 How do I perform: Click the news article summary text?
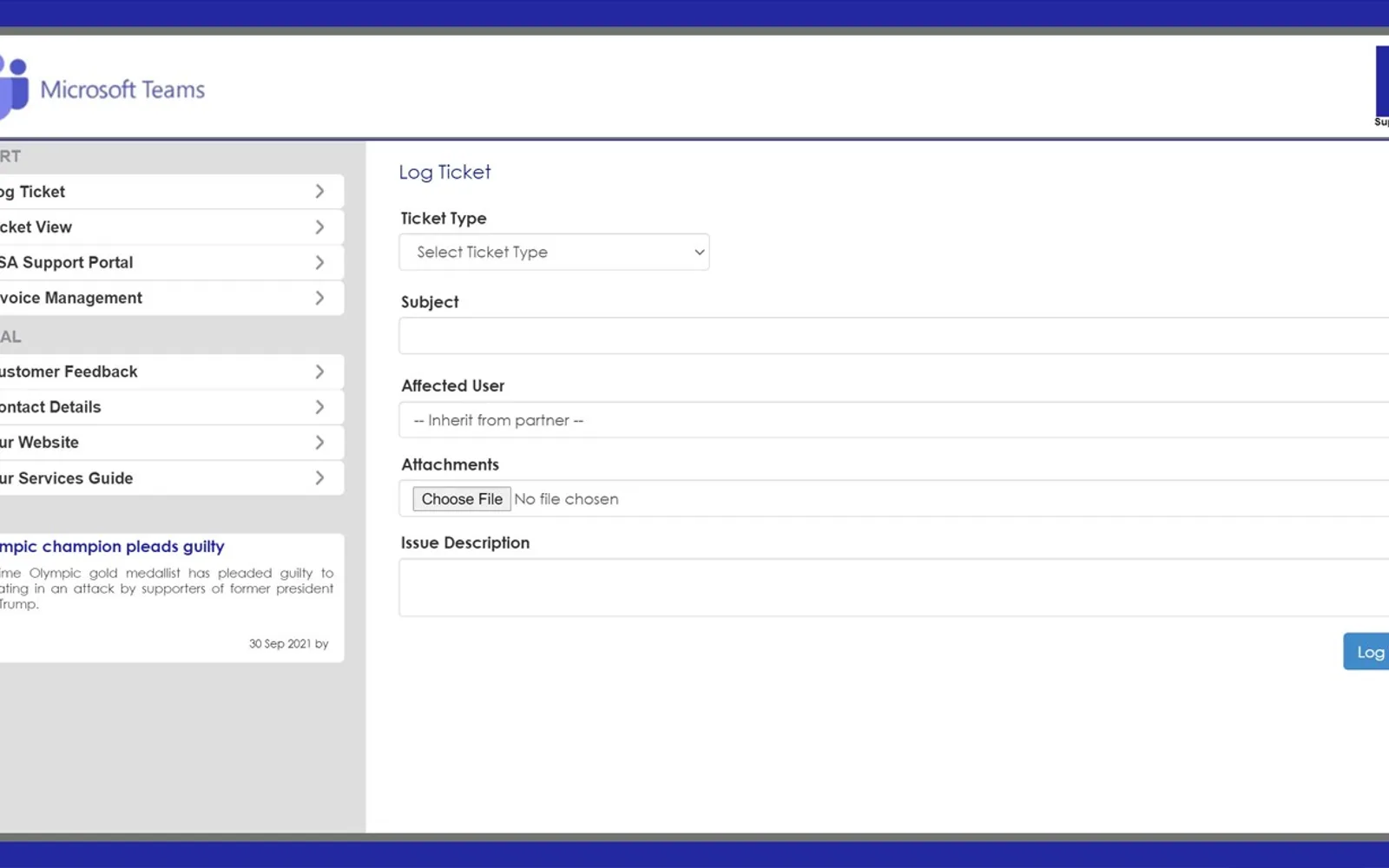pyautogui.click(x=167, y=589)
